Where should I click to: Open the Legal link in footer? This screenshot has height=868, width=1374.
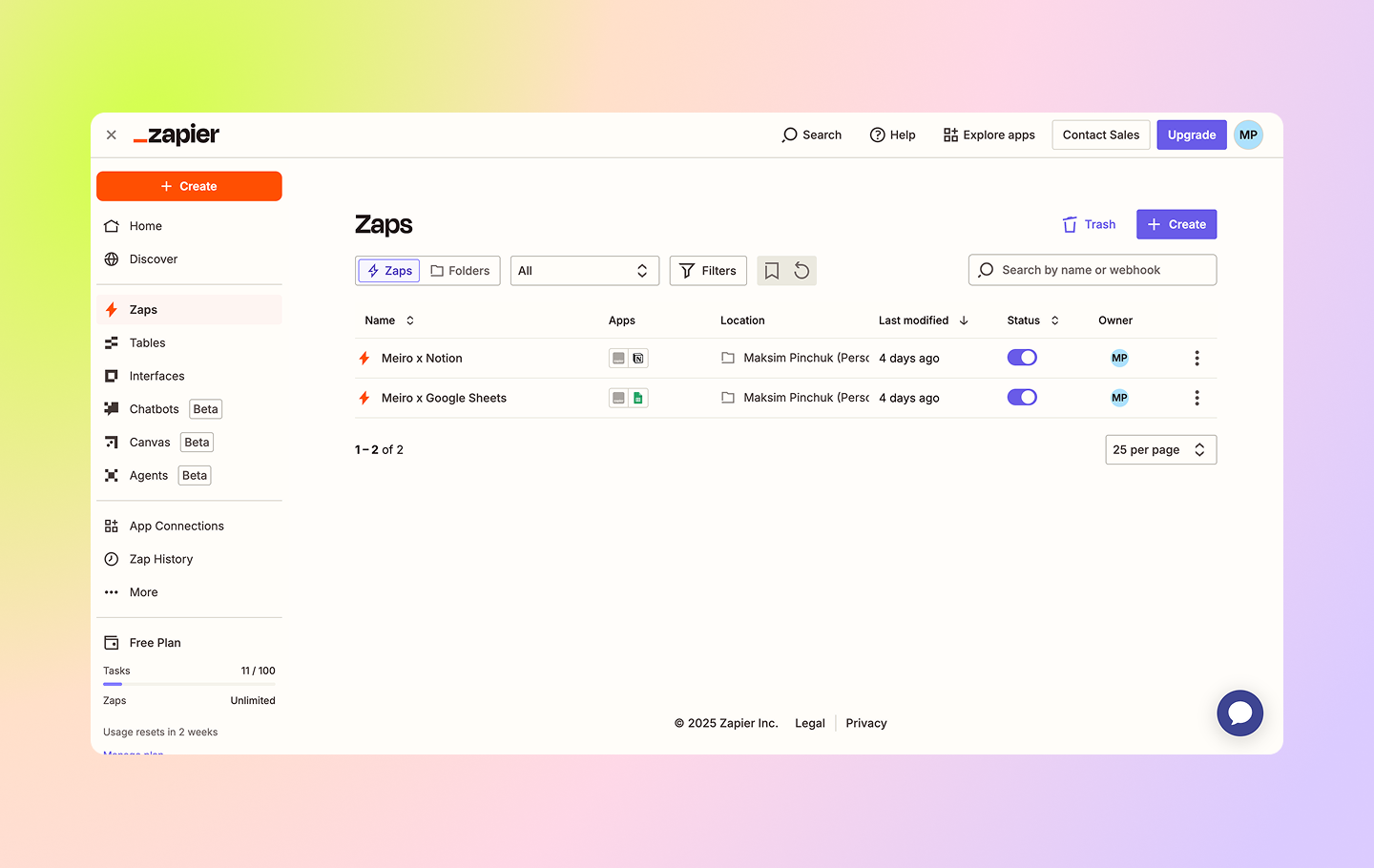click(x=810, y=723)
